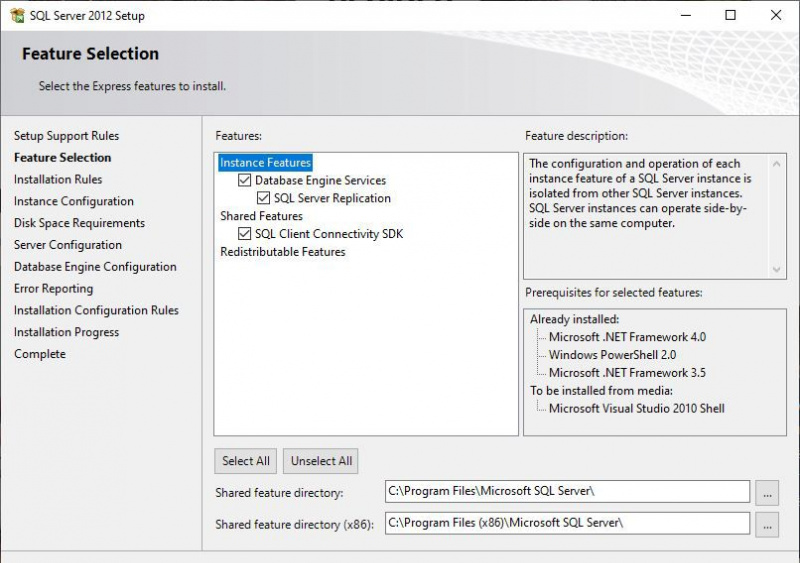Go to Installation Rules step
The width and height of the screenshot is (800, 563).
pos(58,180)
